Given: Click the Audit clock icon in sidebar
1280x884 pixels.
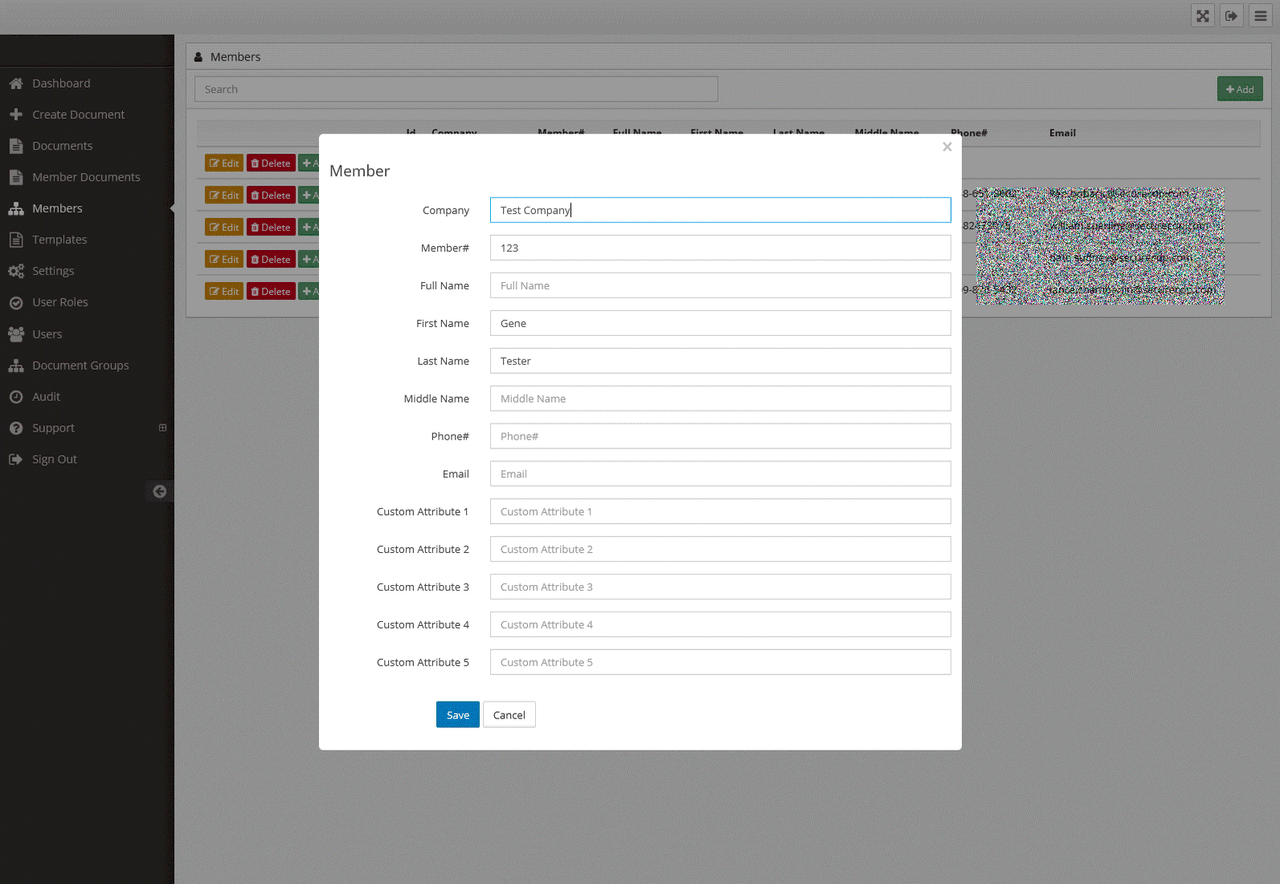Looking at the screenshot, I should point(16,397).
